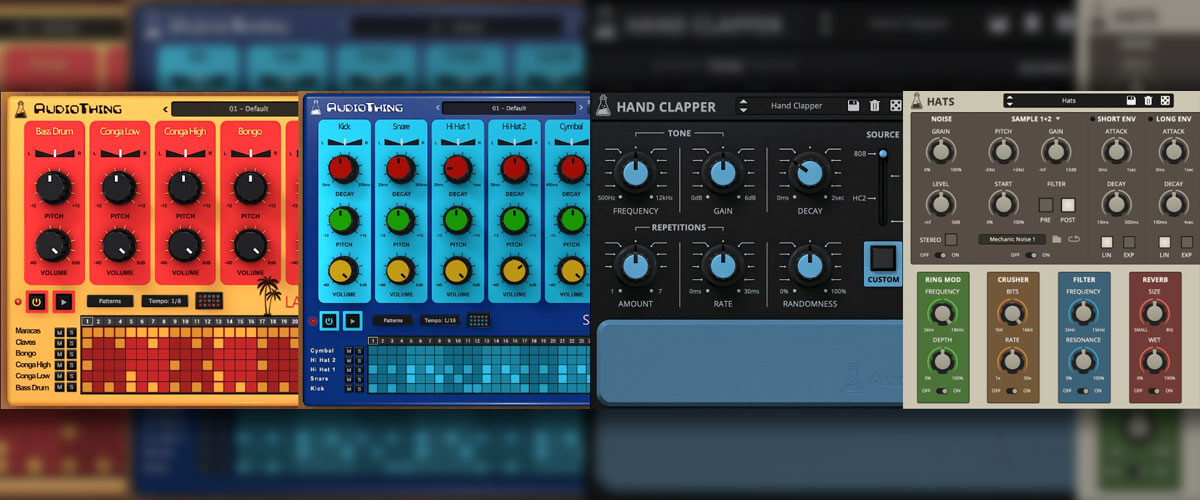Toggle the Filter off/on switch
The height and width of the screenshot is (500, 1200).
pyautogui.click(x=1084, y=391)
